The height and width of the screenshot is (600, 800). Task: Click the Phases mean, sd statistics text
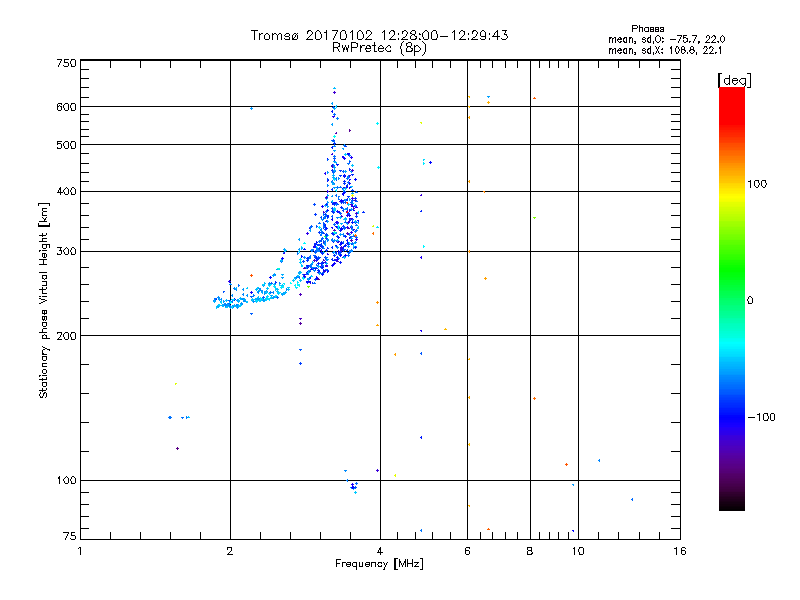click(666, 40)
